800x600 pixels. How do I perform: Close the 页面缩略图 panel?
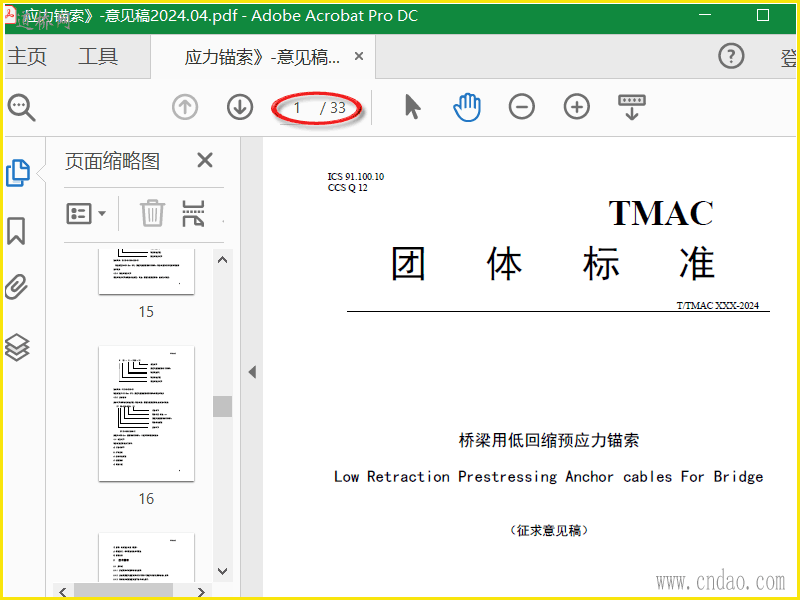pos(205,161)
